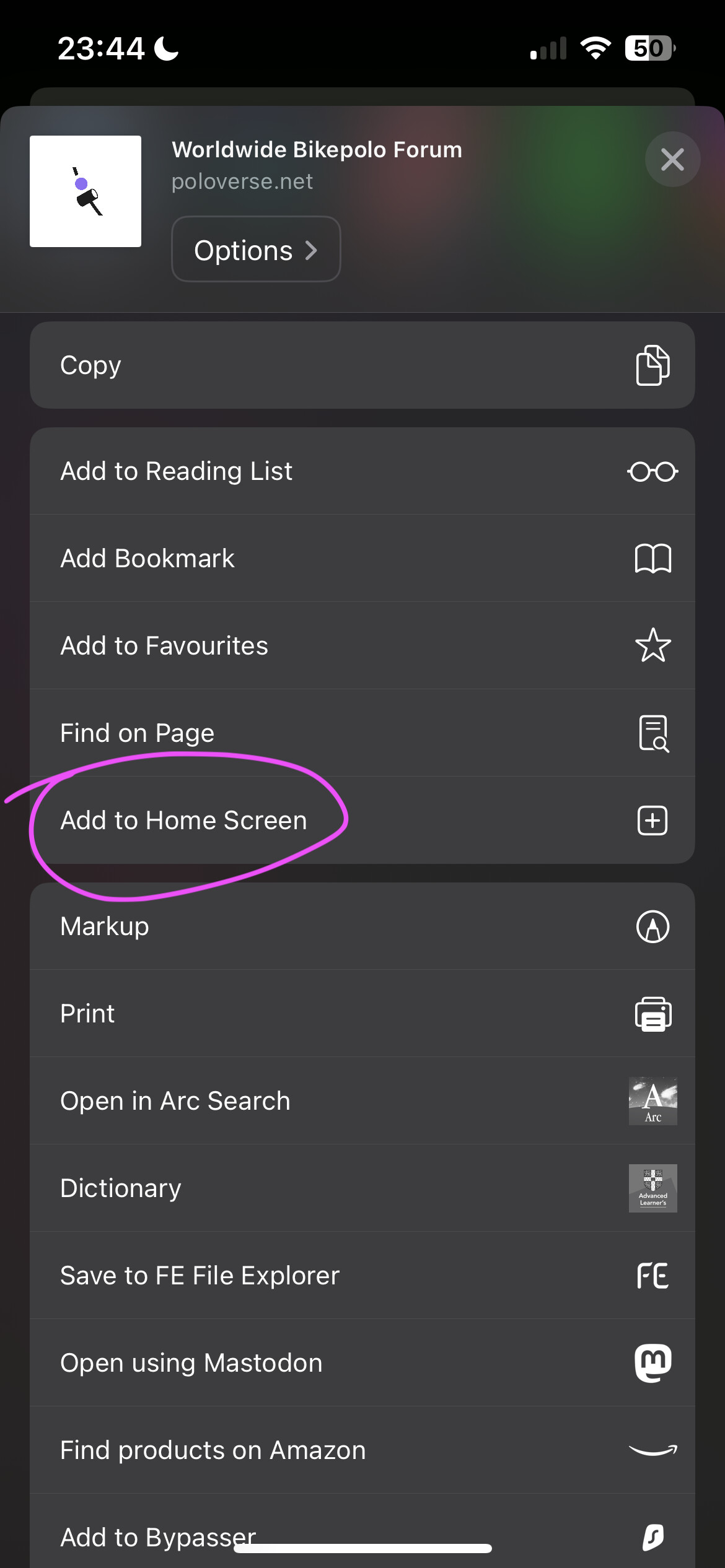Image resolution: width=725 pixels, height=1568 pixels.
Task: Tap the Favourites star icon
Action: coord(652,645)
